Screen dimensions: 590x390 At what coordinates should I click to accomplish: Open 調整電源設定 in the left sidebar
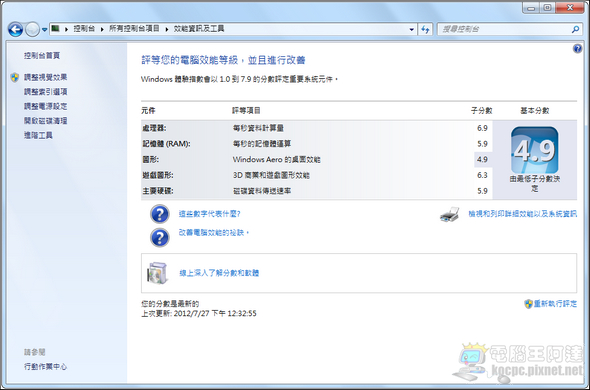point(46,106)
